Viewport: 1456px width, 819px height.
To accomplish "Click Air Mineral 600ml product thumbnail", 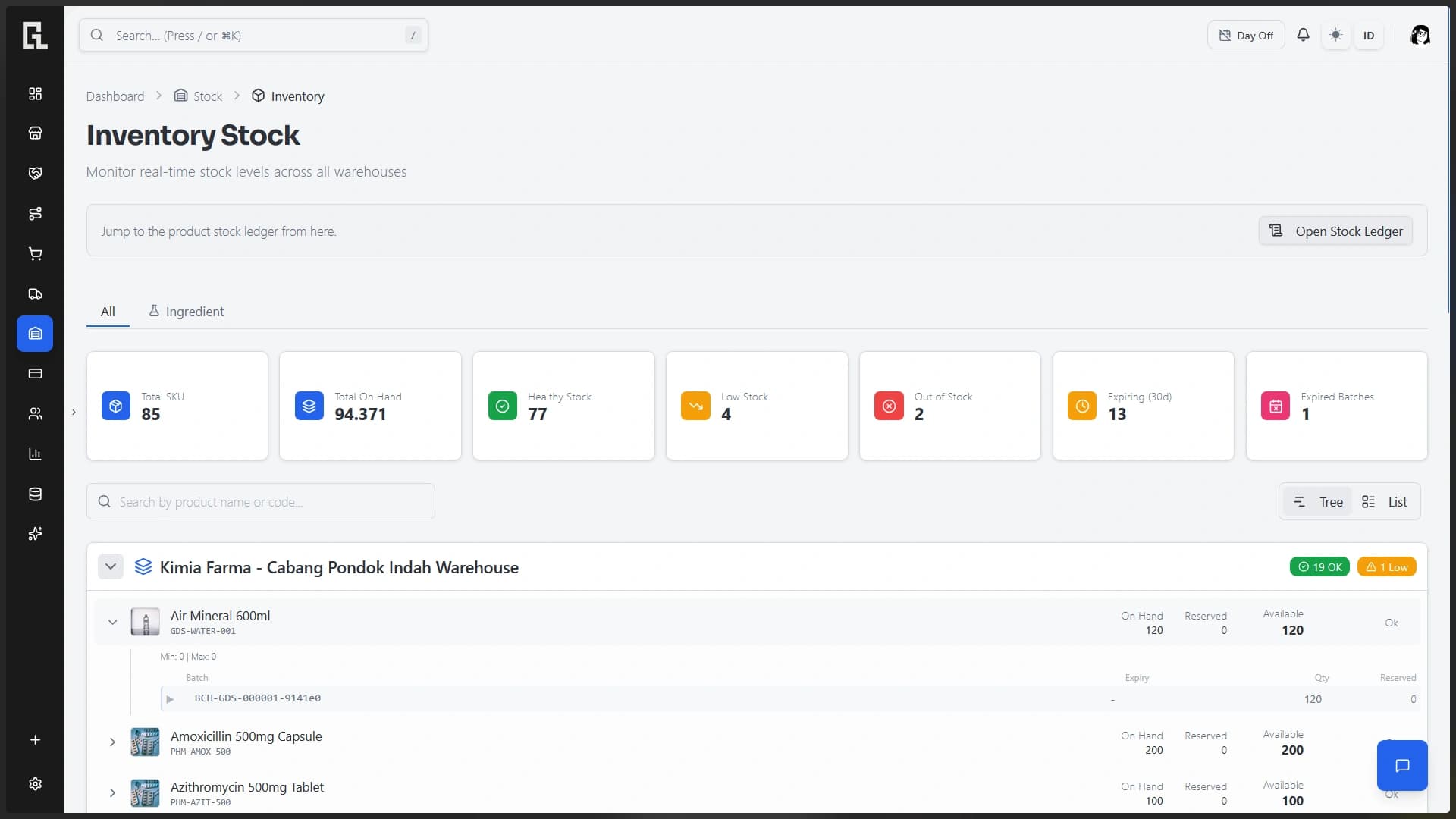I will 145,622.
